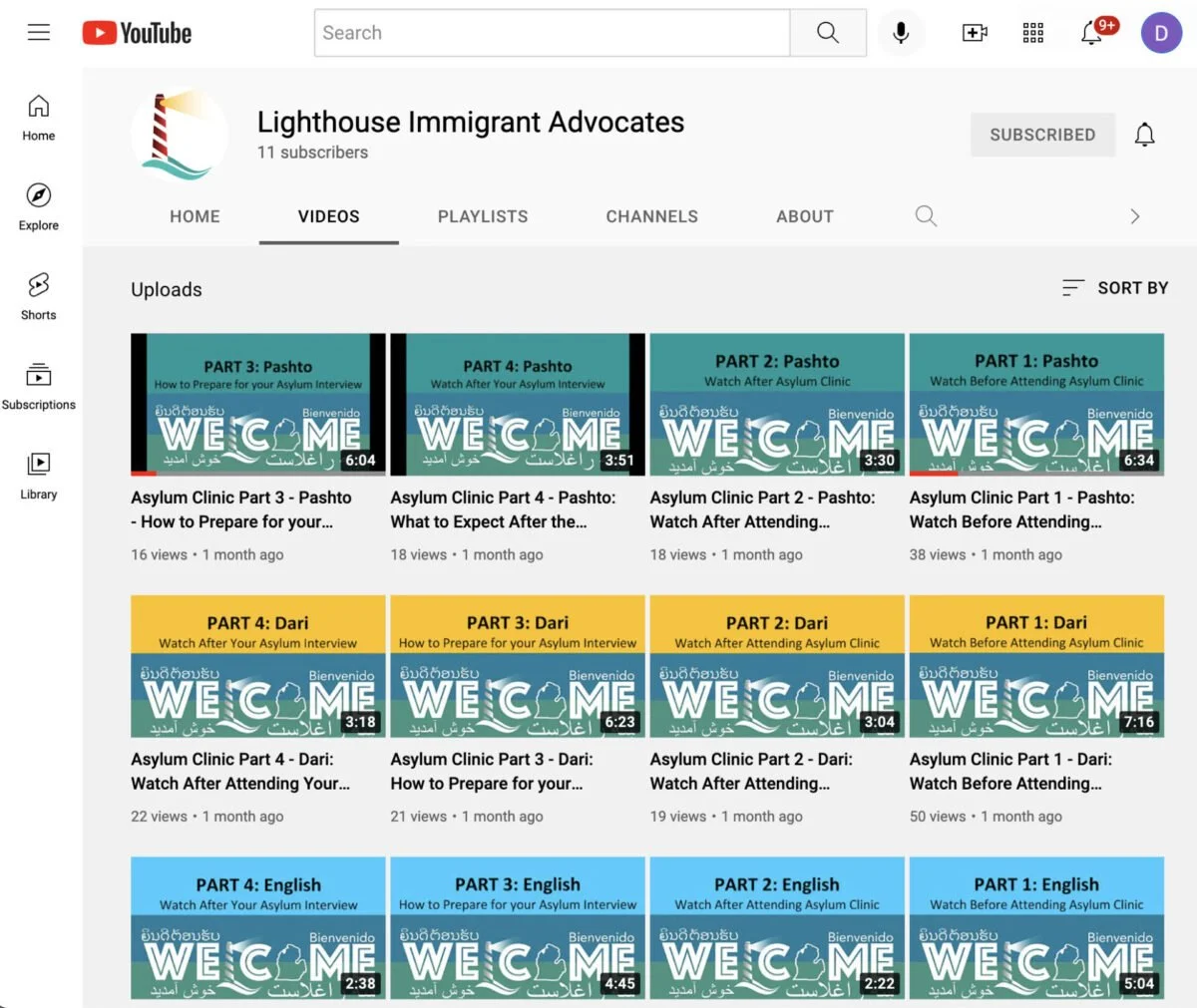Viewport: 1197px width, 1008px height.
Task: Select the Videos tab
Action: point(329,216)
